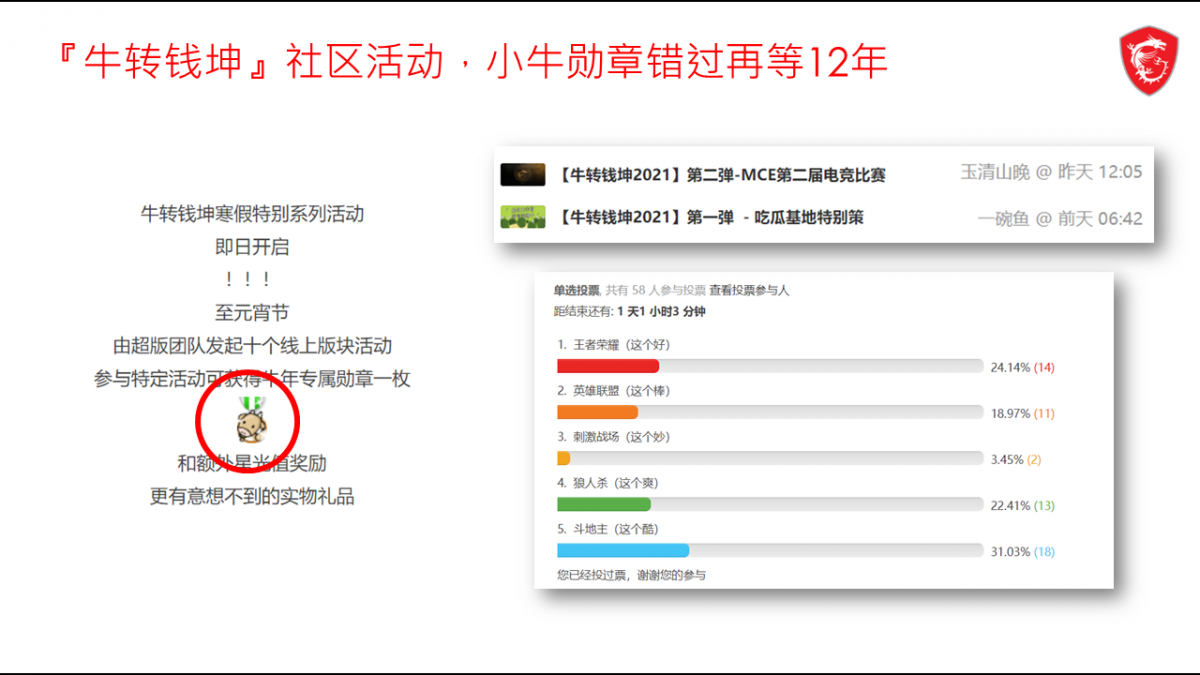
Task: Click the red 王者荣耀 vote bar
Action: pos(608,366)
